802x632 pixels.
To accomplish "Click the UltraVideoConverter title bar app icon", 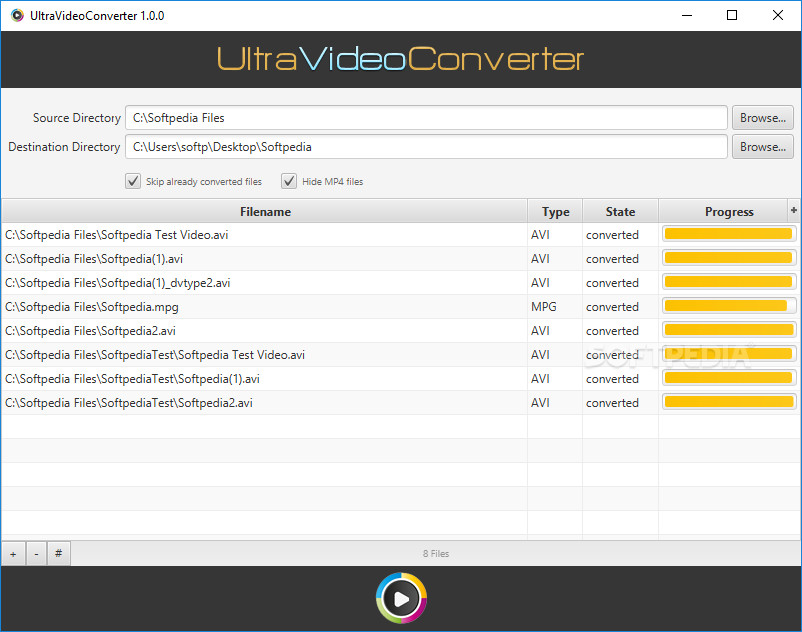I will point(17,15).
